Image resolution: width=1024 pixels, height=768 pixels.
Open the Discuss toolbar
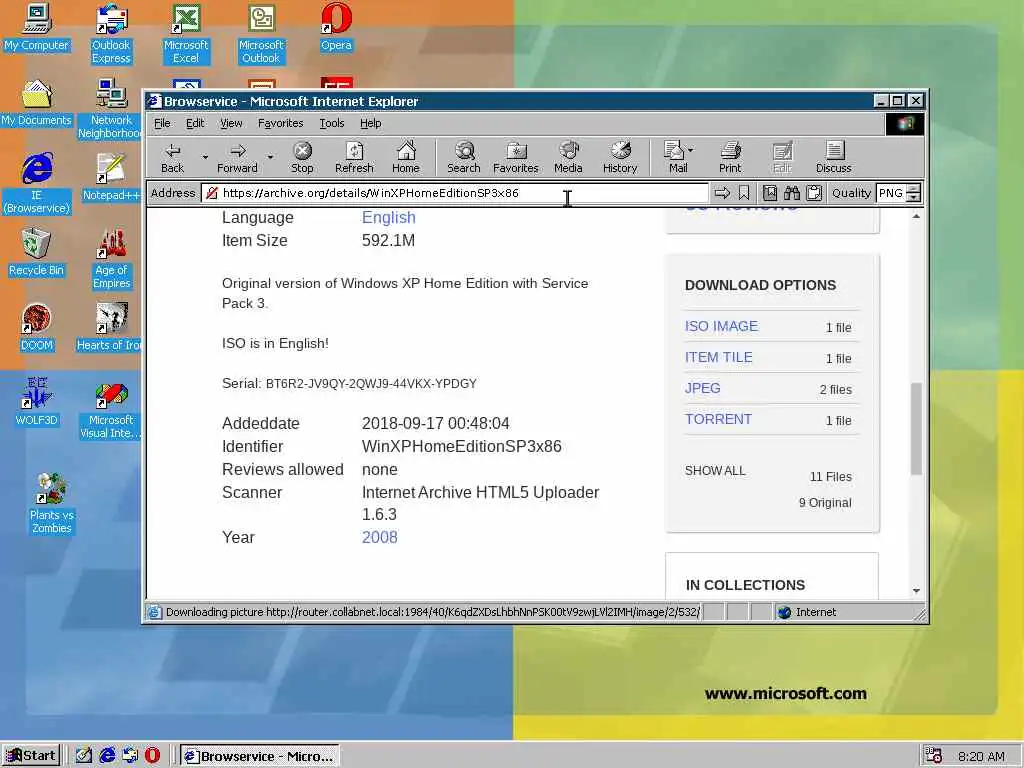click(x=833, y=157)
